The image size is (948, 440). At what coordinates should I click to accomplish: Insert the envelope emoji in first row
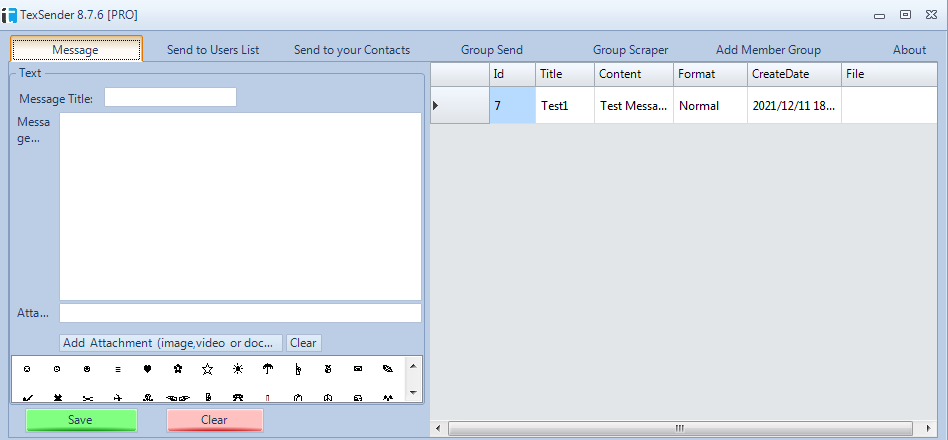[x=358, y=368]
